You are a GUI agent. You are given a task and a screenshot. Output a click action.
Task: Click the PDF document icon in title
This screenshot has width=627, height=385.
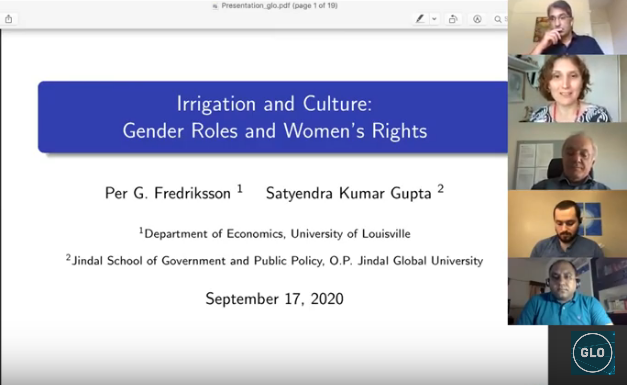[x=215, y=6]
